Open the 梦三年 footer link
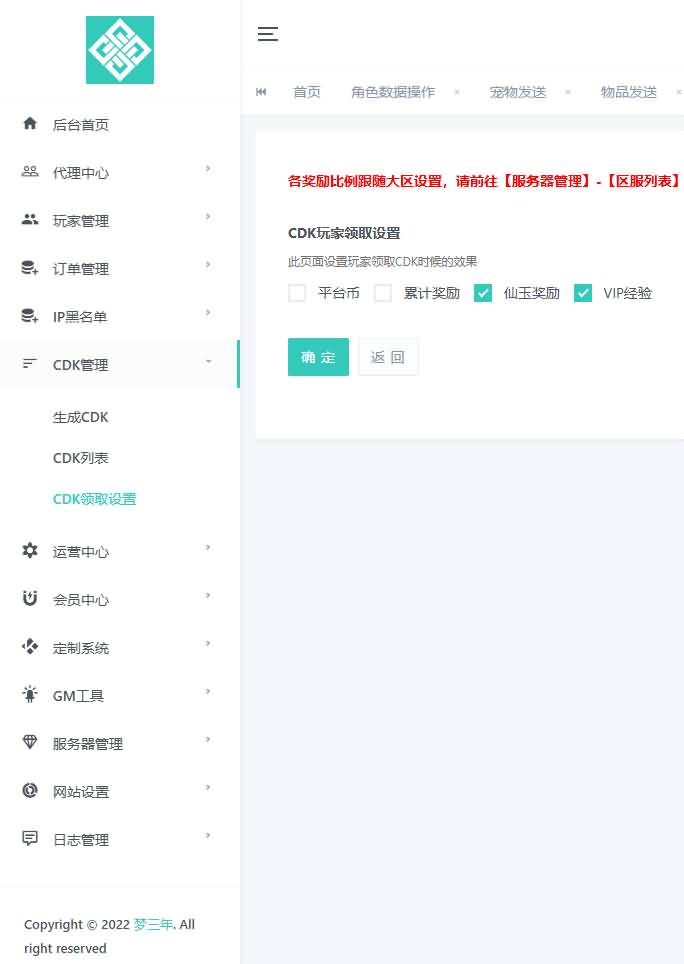The height and width of the screenshot is (964, 684). [153, 924]
